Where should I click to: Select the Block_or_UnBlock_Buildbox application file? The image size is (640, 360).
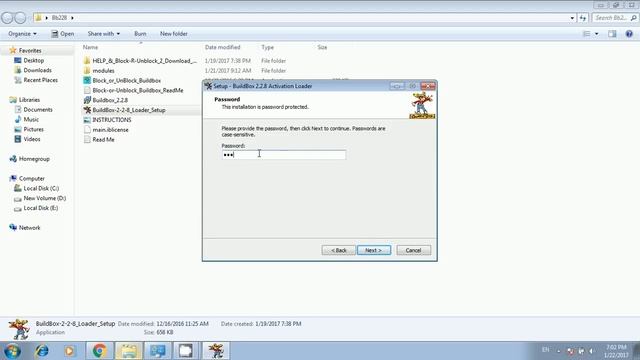click(x=122, y=80)
